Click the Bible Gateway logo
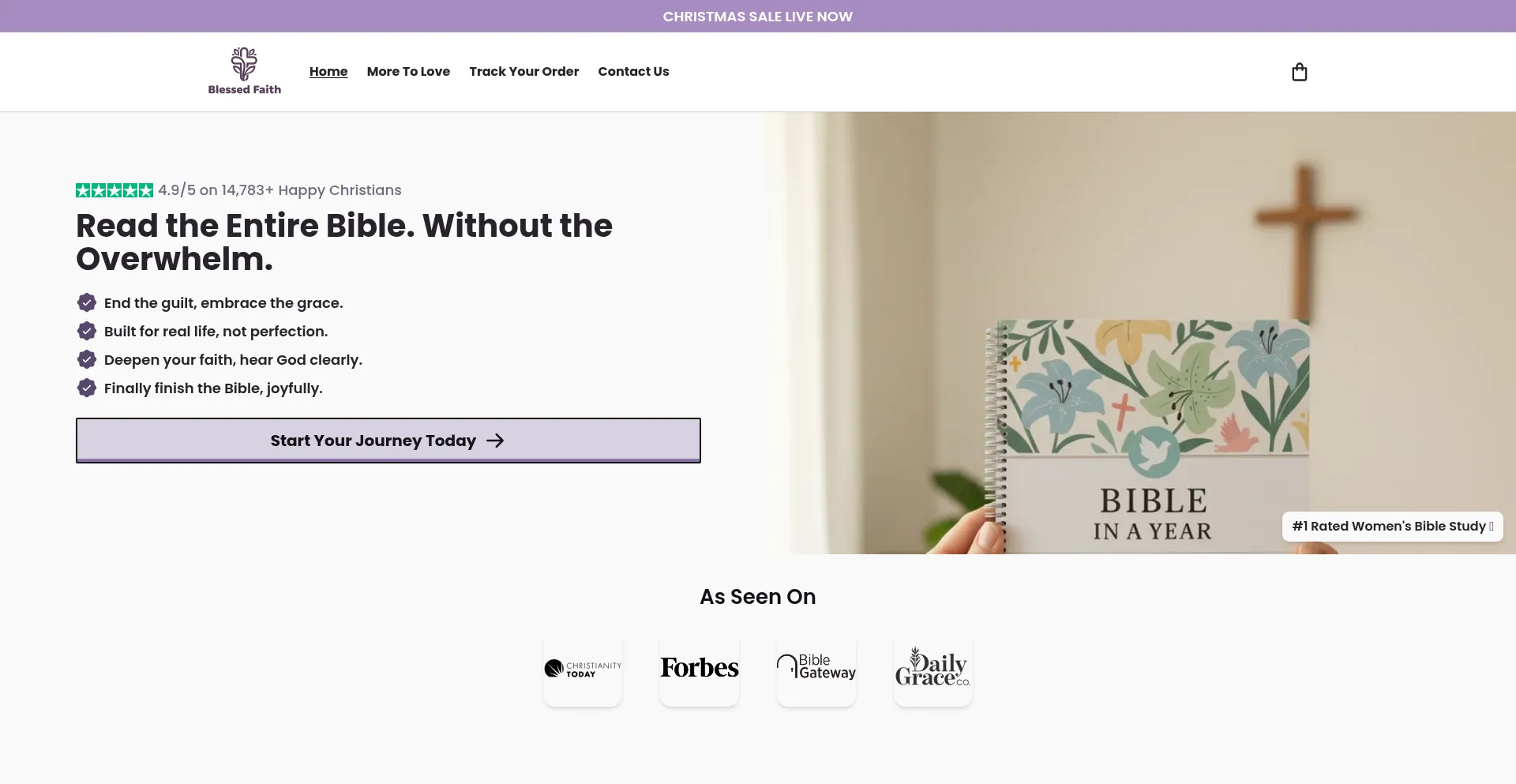1516x784 pixels. click(x=816, y=669)
